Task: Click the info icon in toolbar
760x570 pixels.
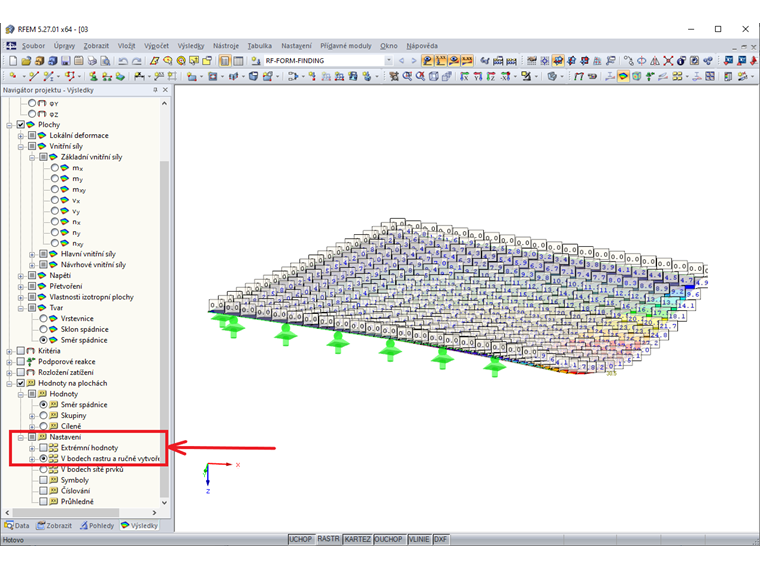Action: pyautogui.click(x=681, y=61)
